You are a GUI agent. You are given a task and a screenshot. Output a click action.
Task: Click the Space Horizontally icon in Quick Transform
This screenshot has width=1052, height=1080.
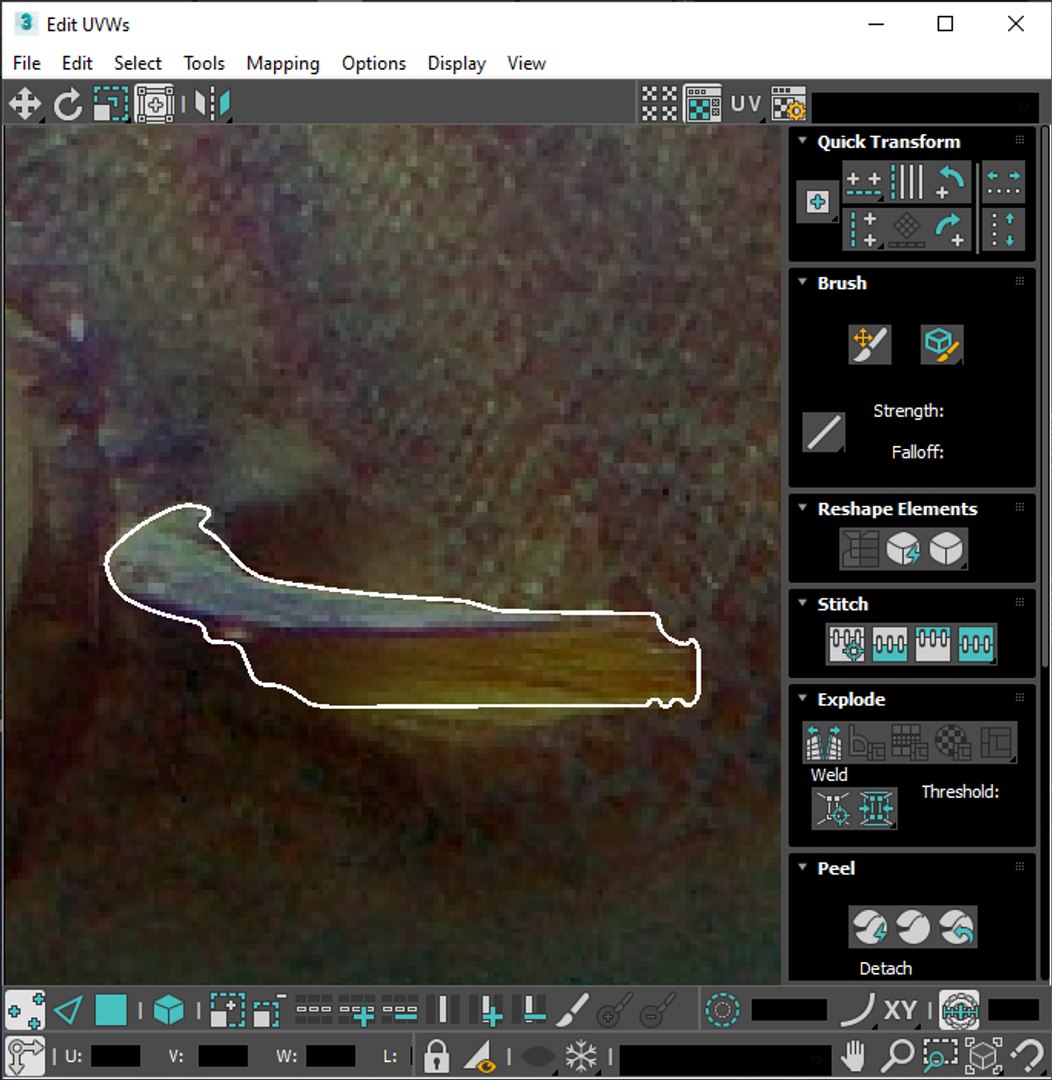1003,183
